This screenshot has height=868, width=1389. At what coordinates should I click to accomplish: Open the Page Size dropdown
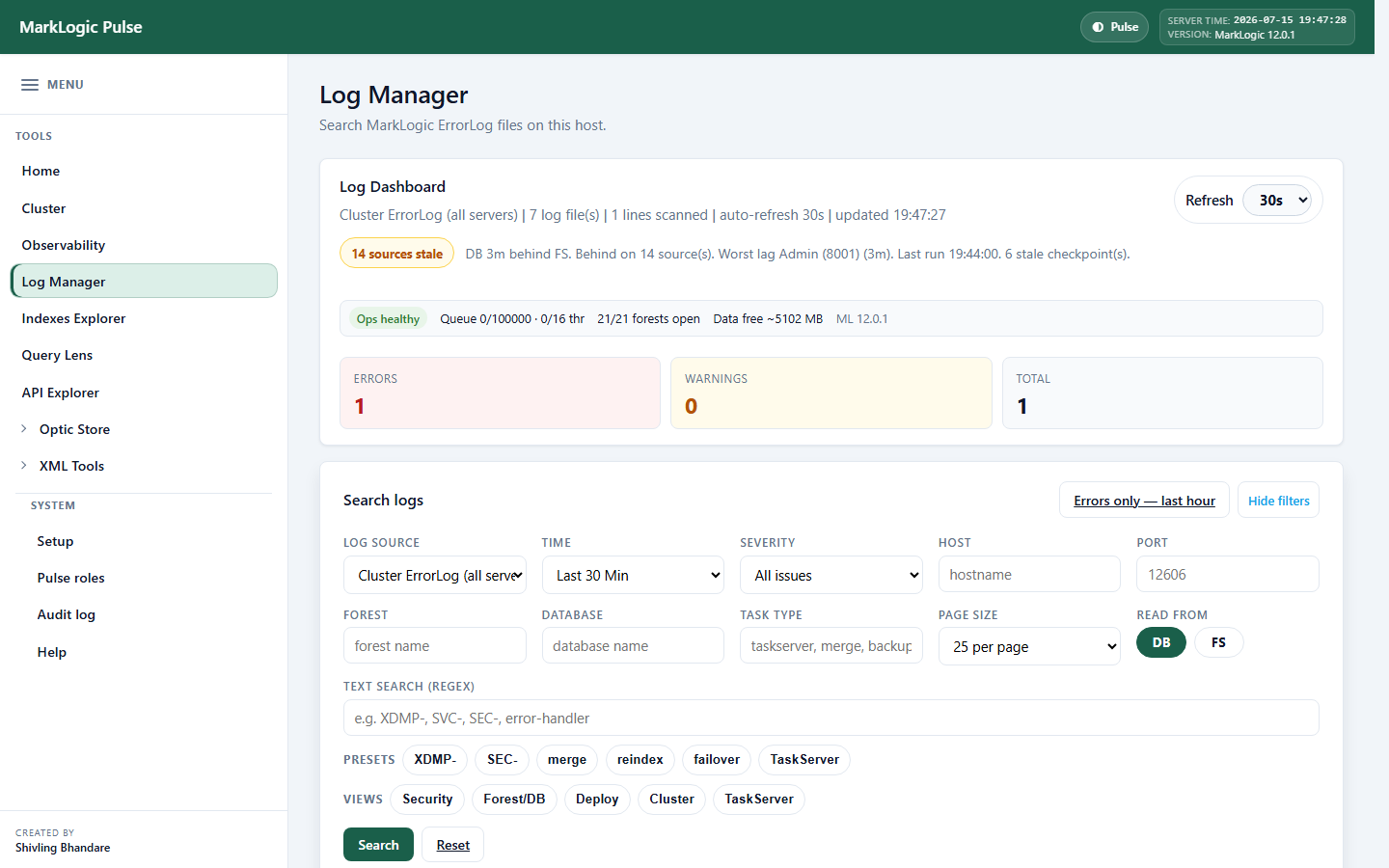[x=1029, y=646]
